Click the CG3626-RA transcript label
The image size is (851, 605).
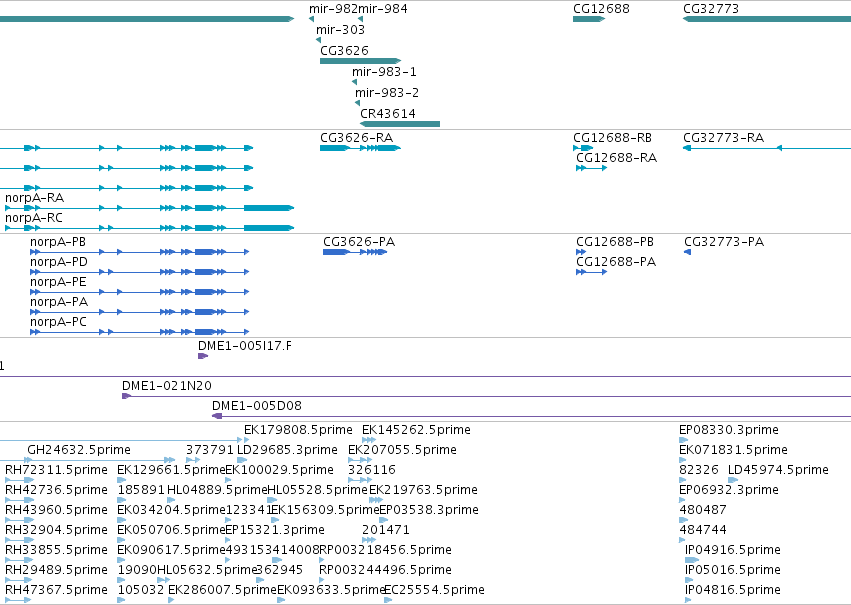[357, 138]
